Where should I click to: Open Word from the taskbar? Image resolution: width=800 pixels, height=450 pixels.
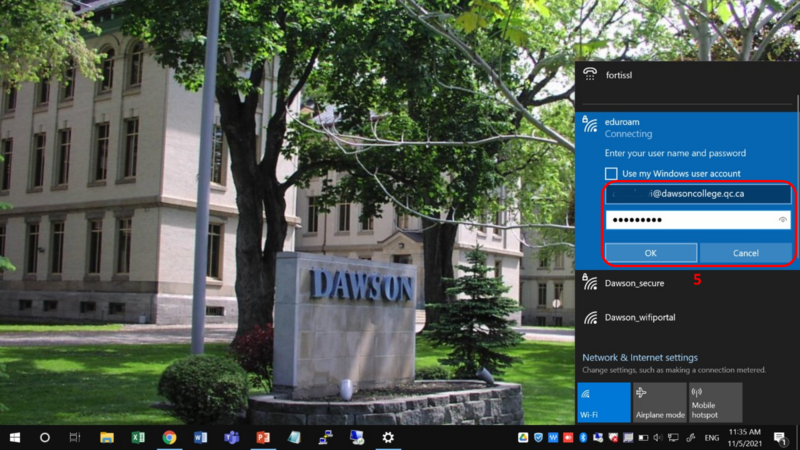201,438
